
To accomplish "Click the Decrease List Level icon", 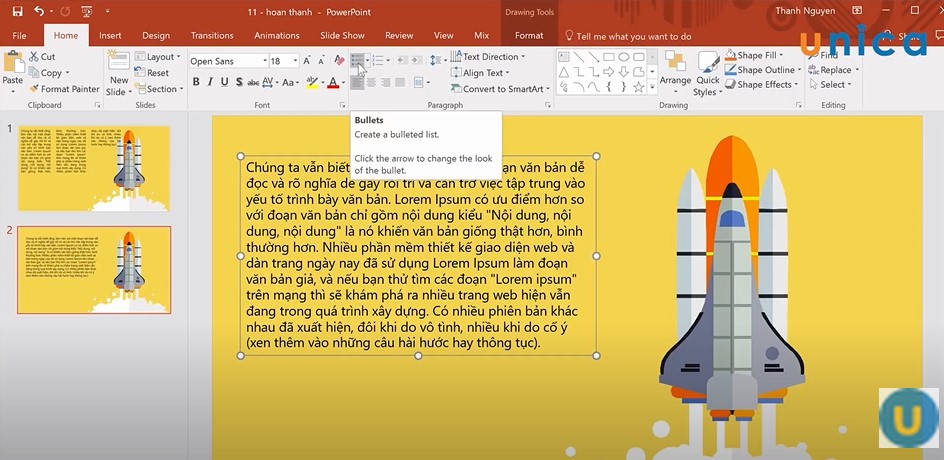I will [x=402, y=60].
